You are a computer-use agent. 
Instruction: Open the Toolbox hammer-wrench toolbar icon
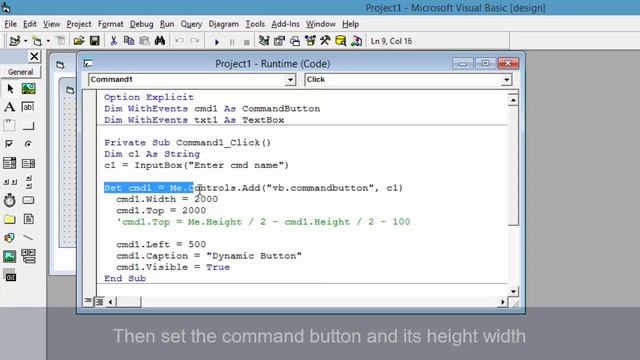[x=325, y=41]
